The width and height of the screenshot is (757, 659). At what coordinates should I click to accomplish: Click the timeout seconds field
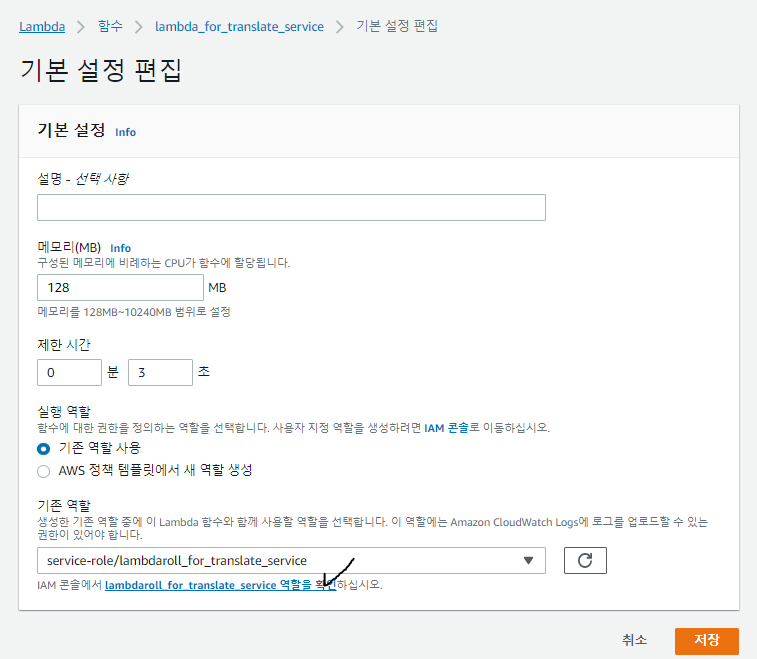(x=160, y=372)
